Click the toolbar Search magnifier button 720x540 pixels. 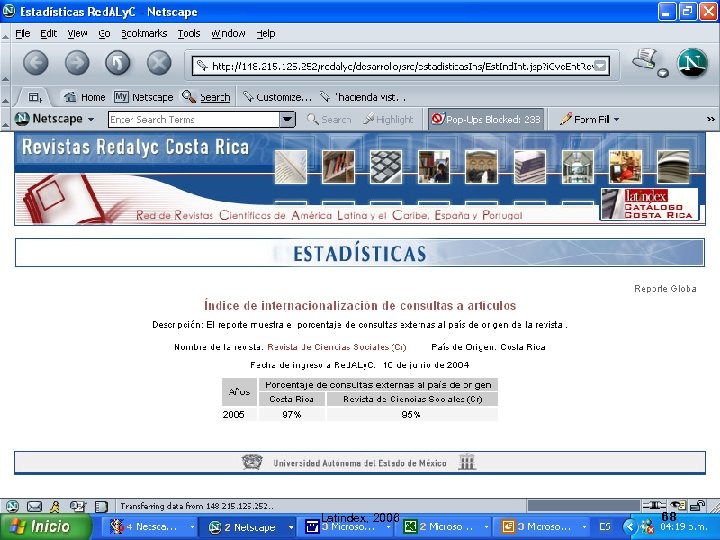coord(329,119)
